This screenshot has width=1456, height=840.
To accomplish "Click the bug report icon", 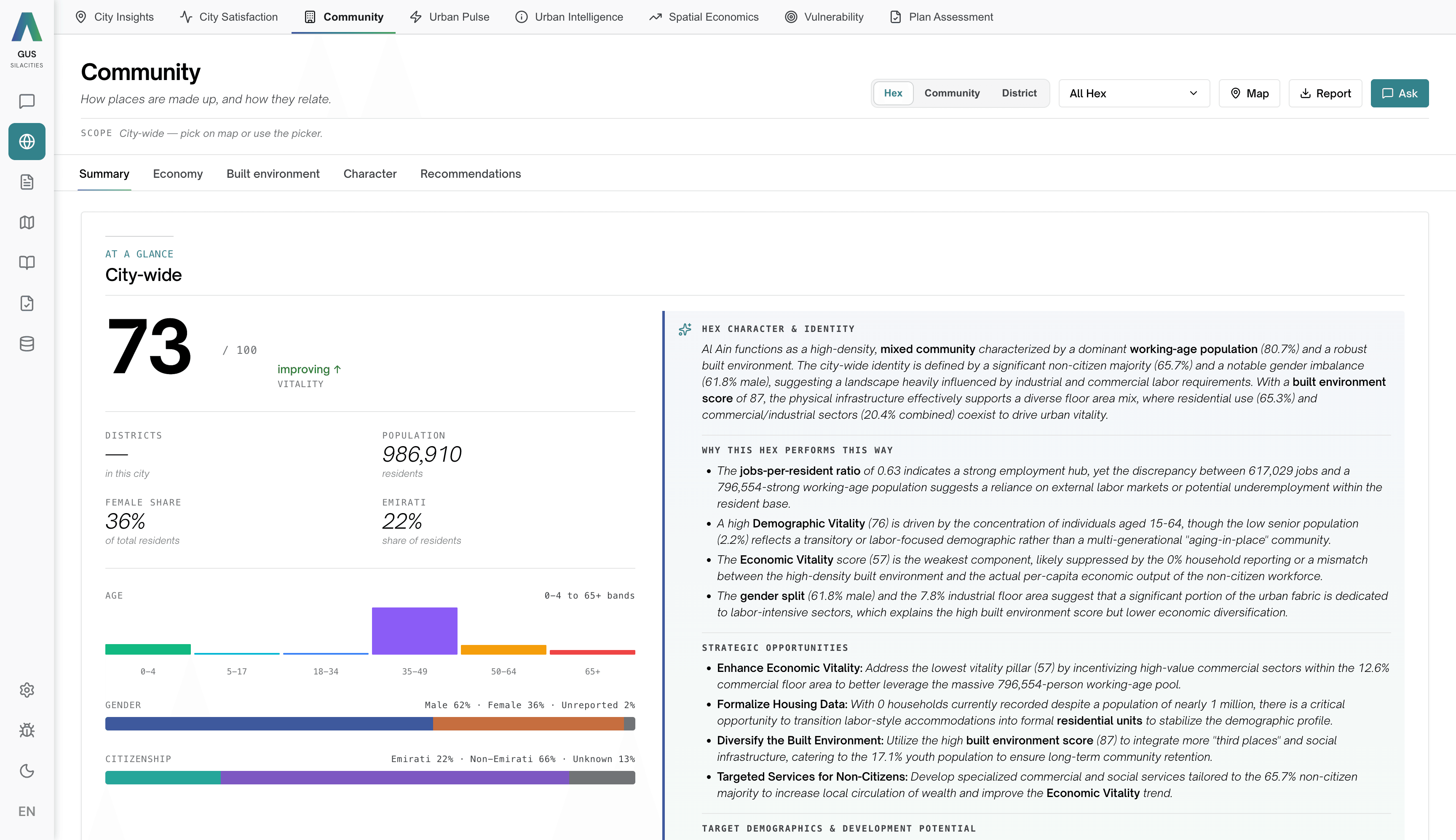I will coord(27,730).
